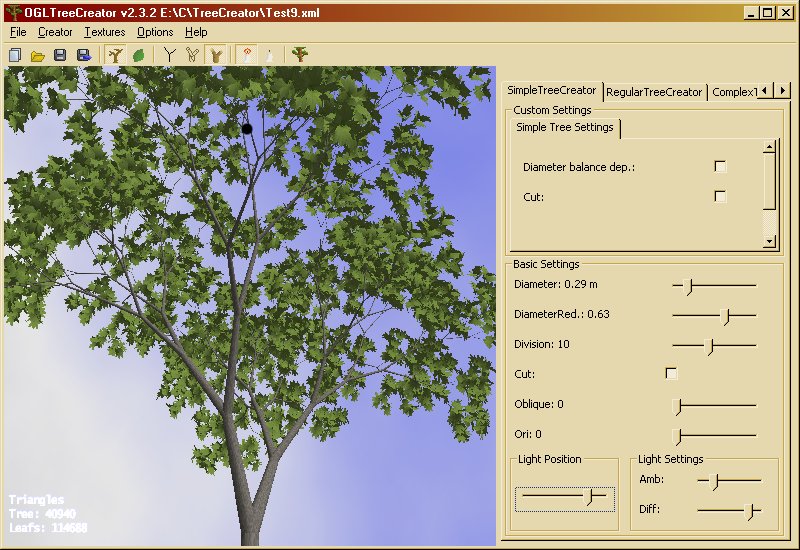Viewport: 800px width, 550px height.
Task: Enable the Diameter balance dep. checkbox
Action: (x=720, y=167)
